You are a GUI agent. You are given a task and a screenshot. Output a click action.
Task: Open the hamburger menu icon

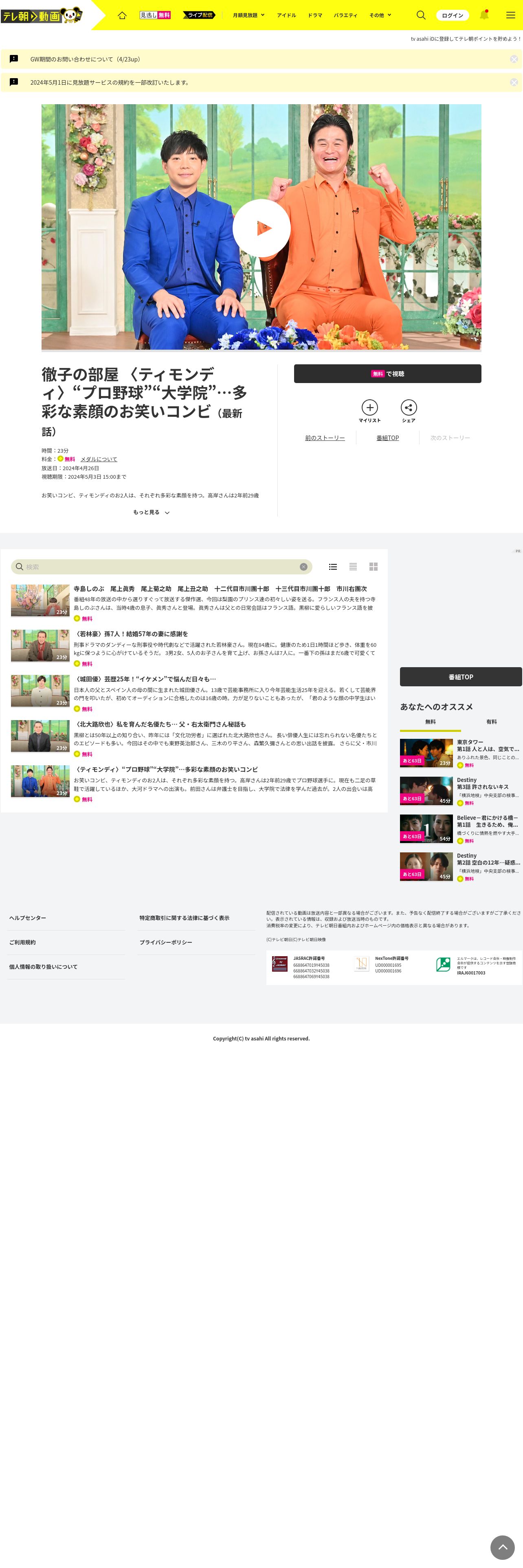[511, 15]
